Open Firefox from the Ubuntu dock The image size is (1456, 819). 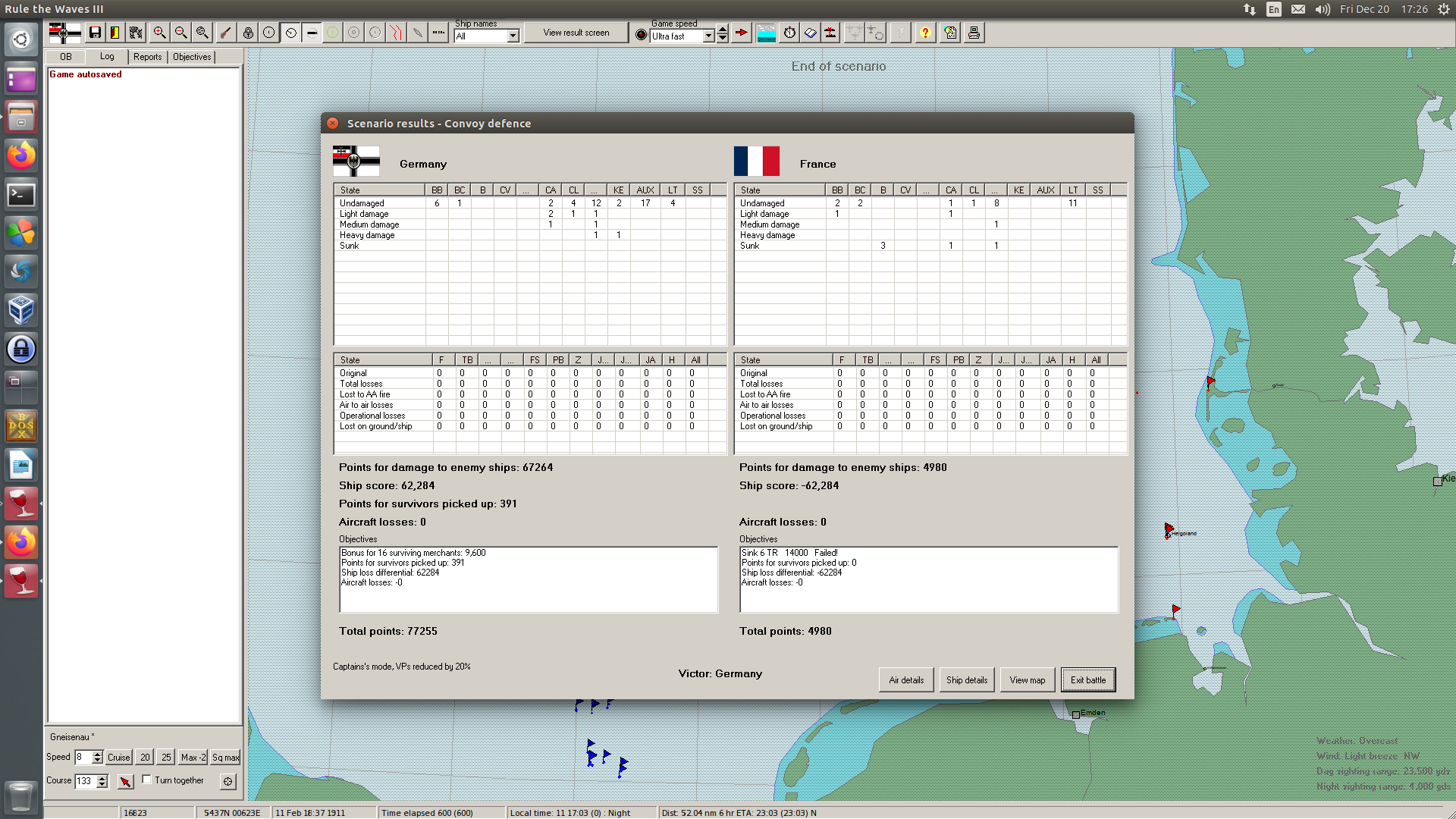coord(21,155)
